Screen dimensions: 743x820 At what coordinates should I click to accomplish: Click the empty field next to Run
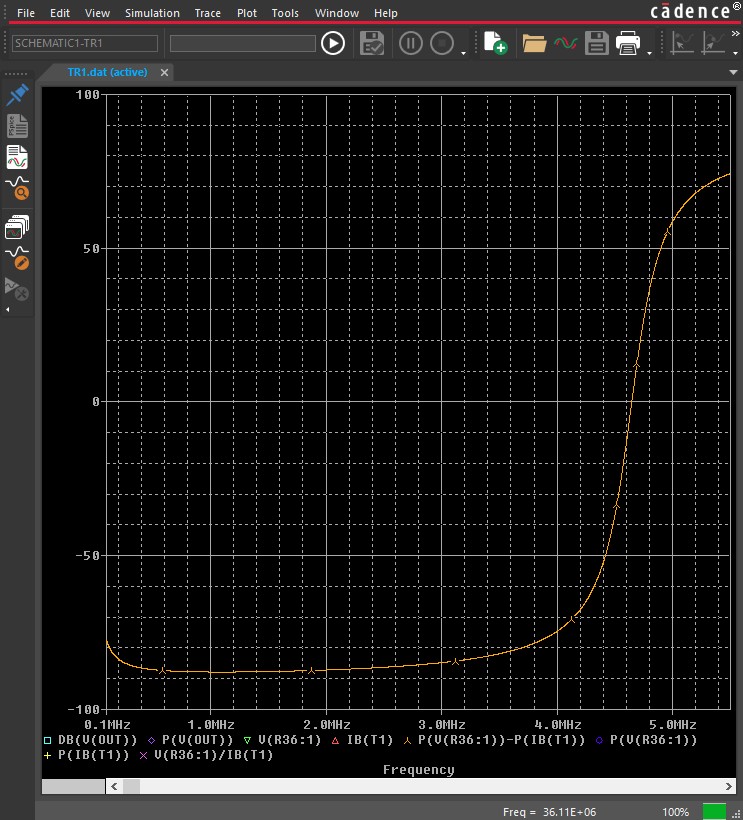(x=243, y=43)
